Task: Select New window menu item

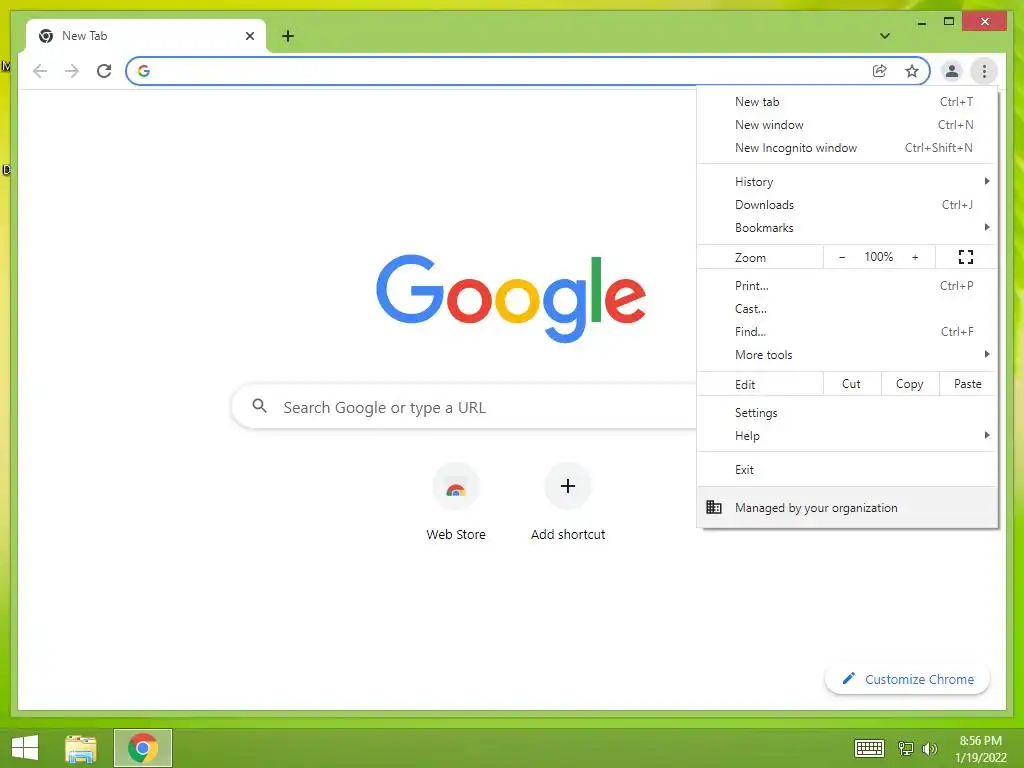Action: 846,125
